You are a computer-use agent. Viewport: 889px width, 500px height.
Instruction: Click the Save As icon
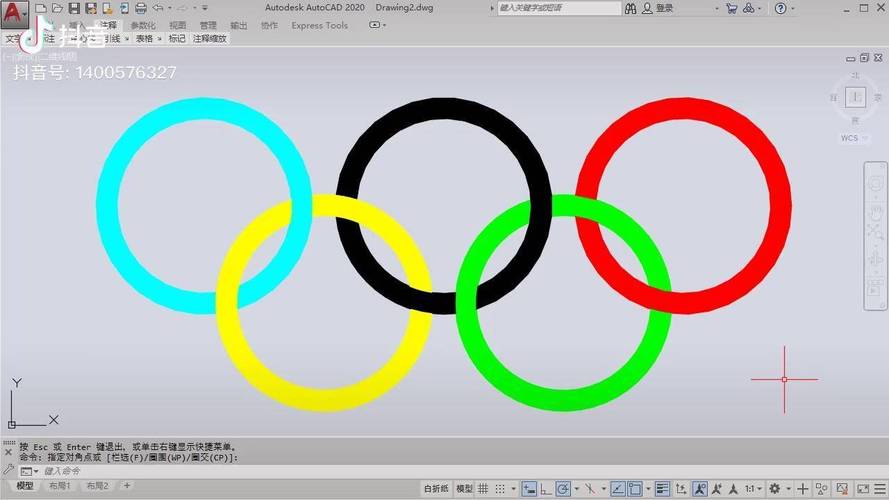tap(91, 8)
